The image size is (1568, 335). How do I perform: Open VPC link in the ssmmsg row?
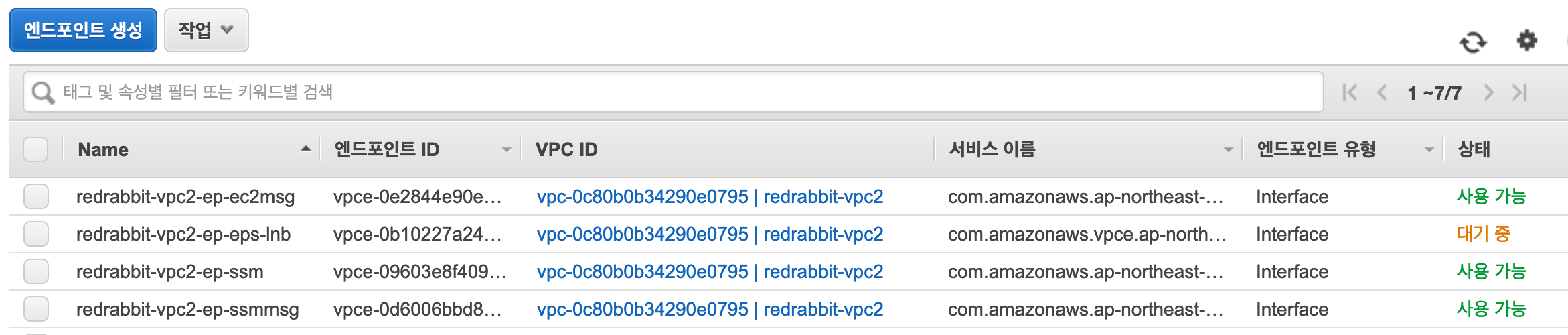click(710, 309)
